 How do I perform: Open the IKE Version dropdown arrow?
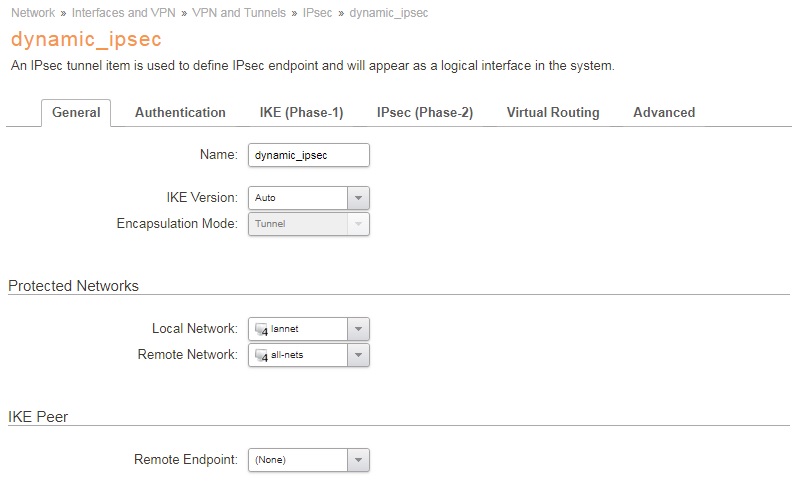pyautogui.click(x=358, y=198)
